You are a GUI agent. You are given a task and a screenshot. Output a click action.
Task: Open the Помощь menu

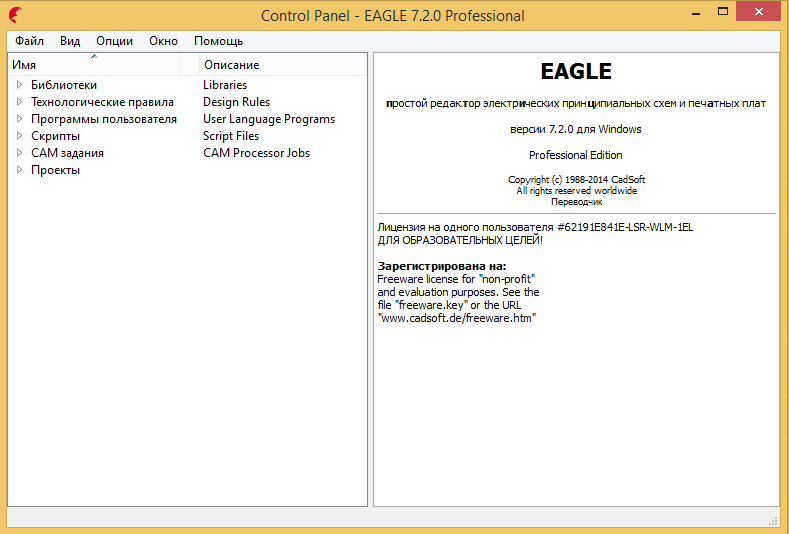point(218,41)
